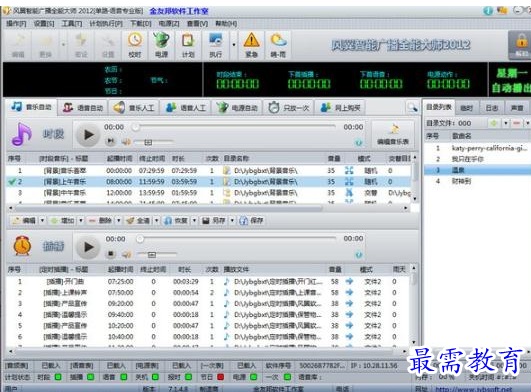Toggle the 一次 green status indicator
This screenshot has width=531, height=392.
(287, 376)
